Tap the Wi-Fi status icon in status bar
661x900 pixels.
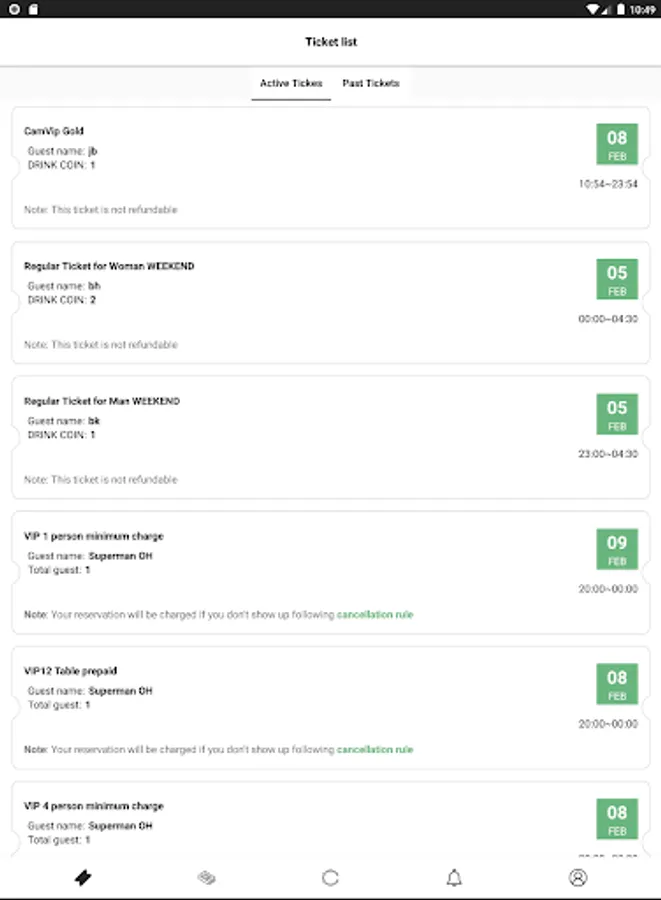(593, 9)
